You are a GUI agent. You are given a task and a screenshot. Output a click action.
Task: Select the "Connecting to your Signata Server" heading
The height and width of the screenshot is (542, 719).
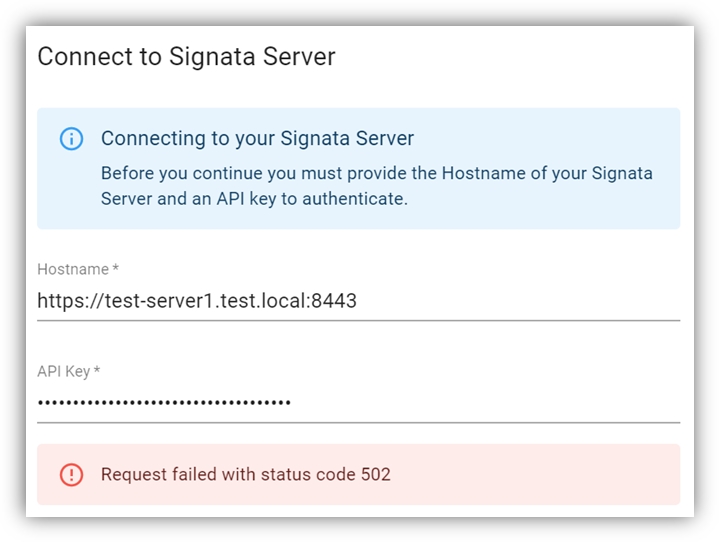tap(257, 139)
